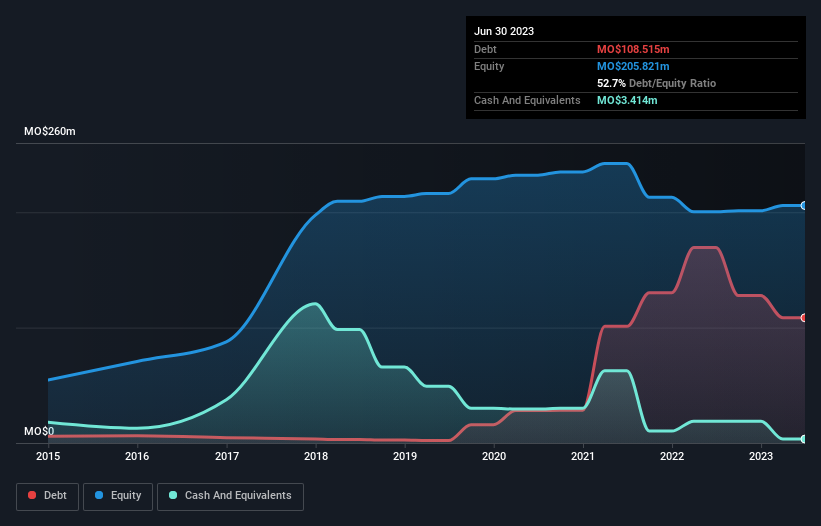Click the 2017 x-axis label
This screenshot has height=526, width=821.
click(x=227, y=456)
